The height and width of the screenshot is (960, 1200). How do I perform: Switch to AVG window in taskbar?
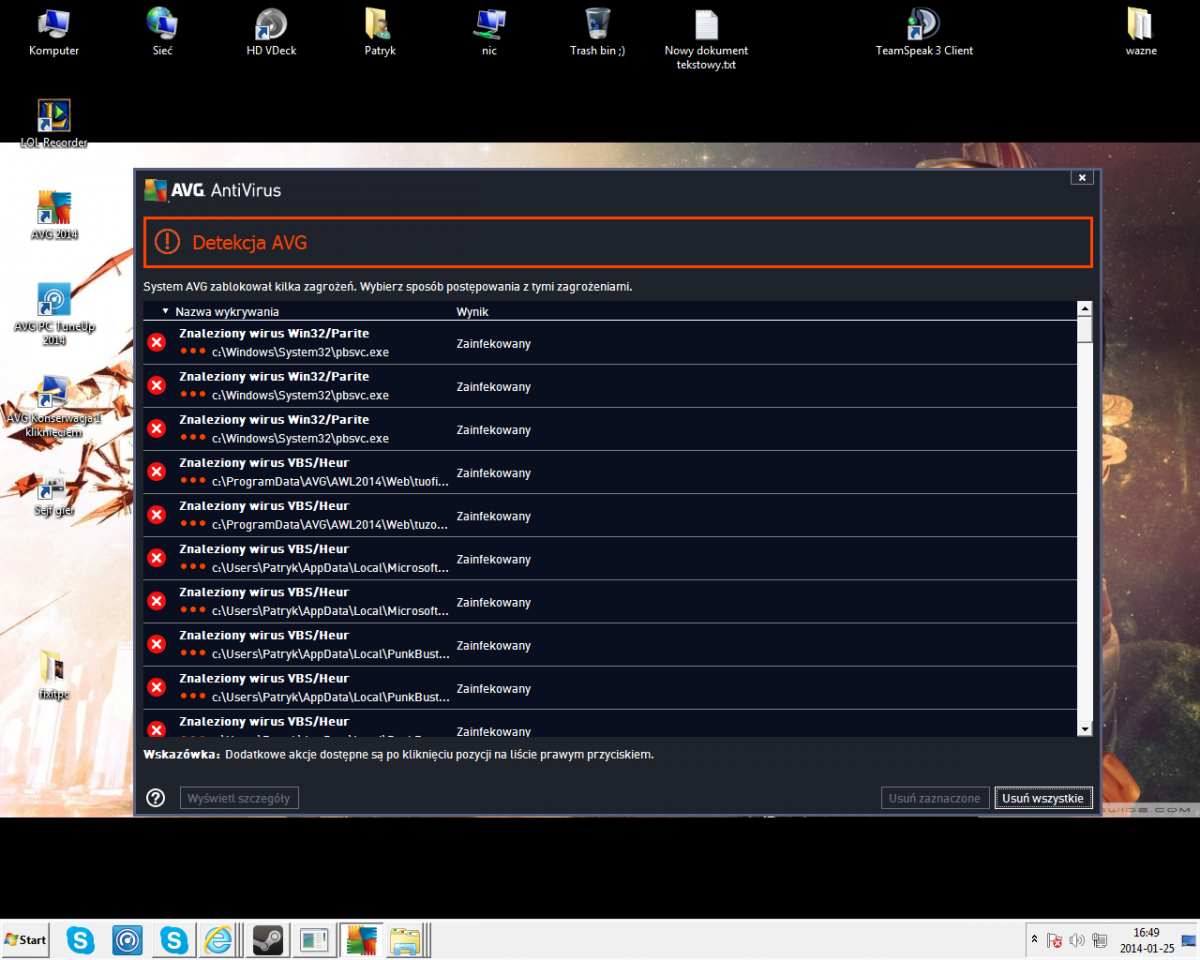[x=361, y=939]
